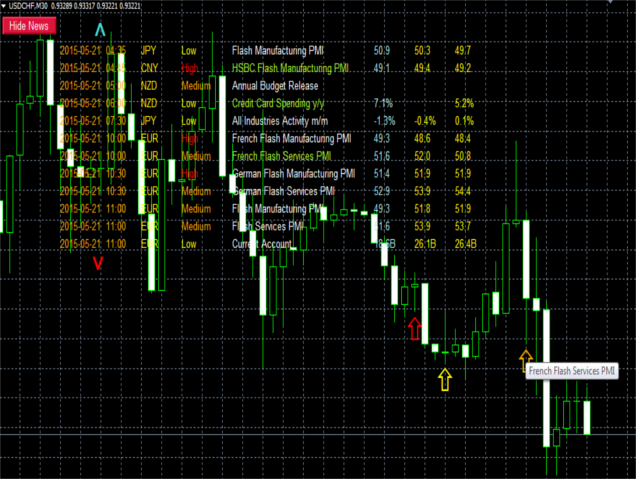Click the CNY currency label

tap(149, 68)
